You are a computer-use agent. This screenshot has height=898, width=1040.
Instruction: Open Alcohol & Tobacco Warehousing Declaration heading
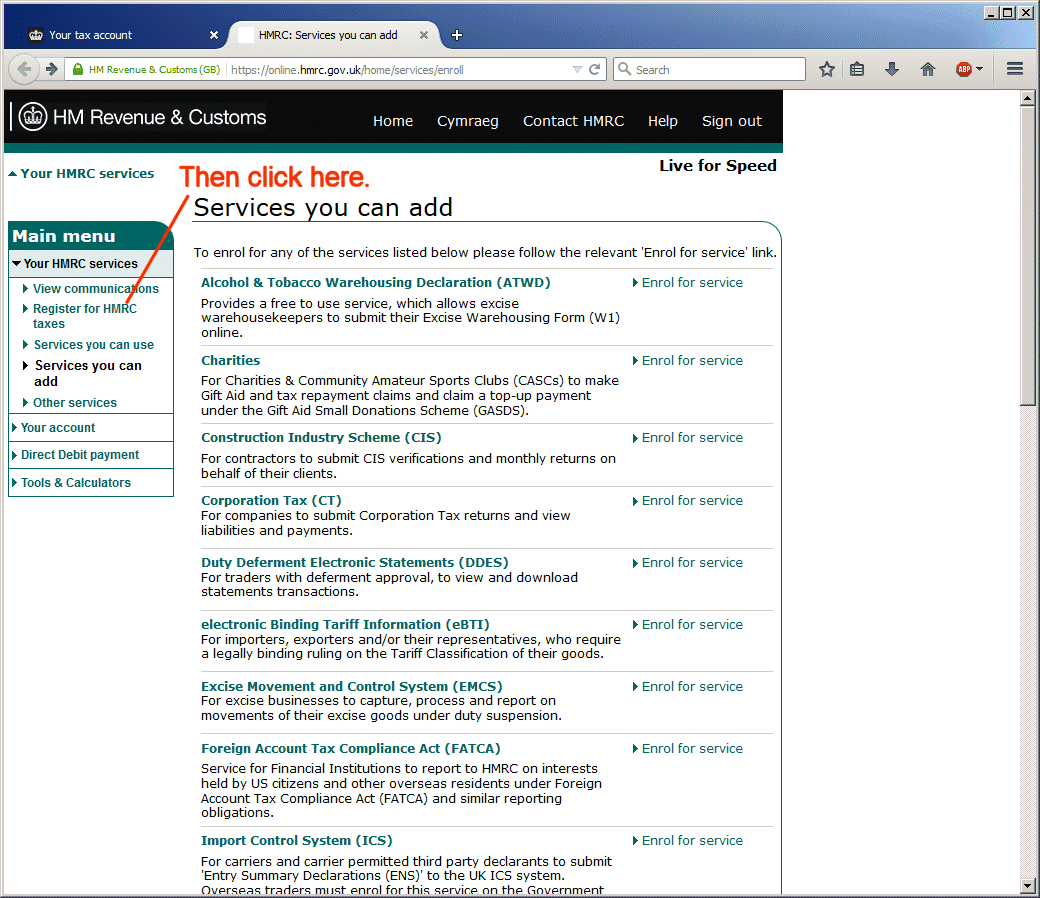click(375, 283)
